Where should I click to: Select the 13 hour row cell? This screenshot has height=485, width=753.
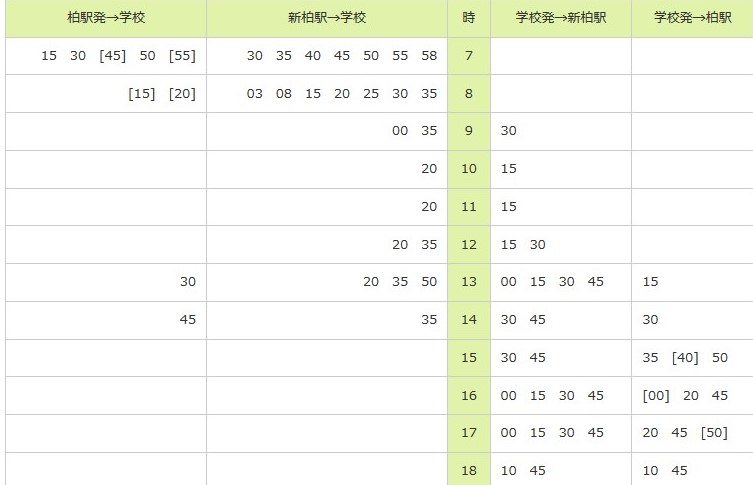469,282
